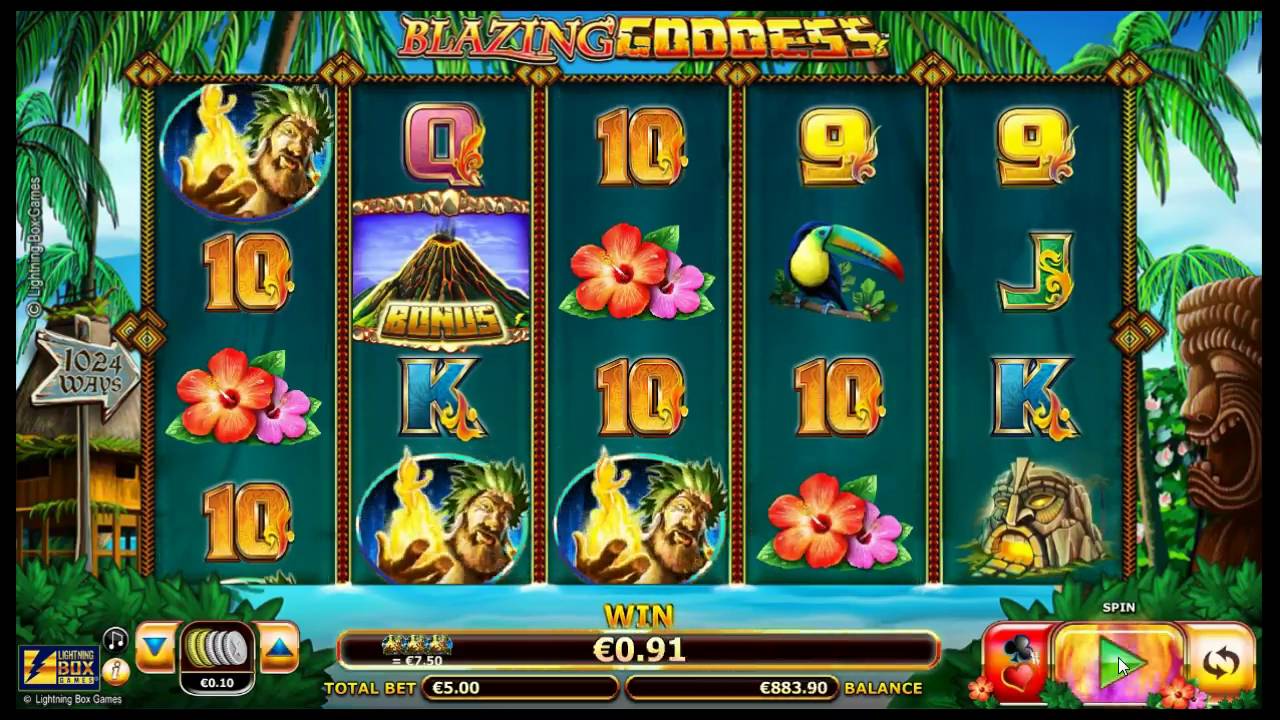Click the gamble card suits button
Viewport: 1280px width, 720px height.
pos(1019,662)
